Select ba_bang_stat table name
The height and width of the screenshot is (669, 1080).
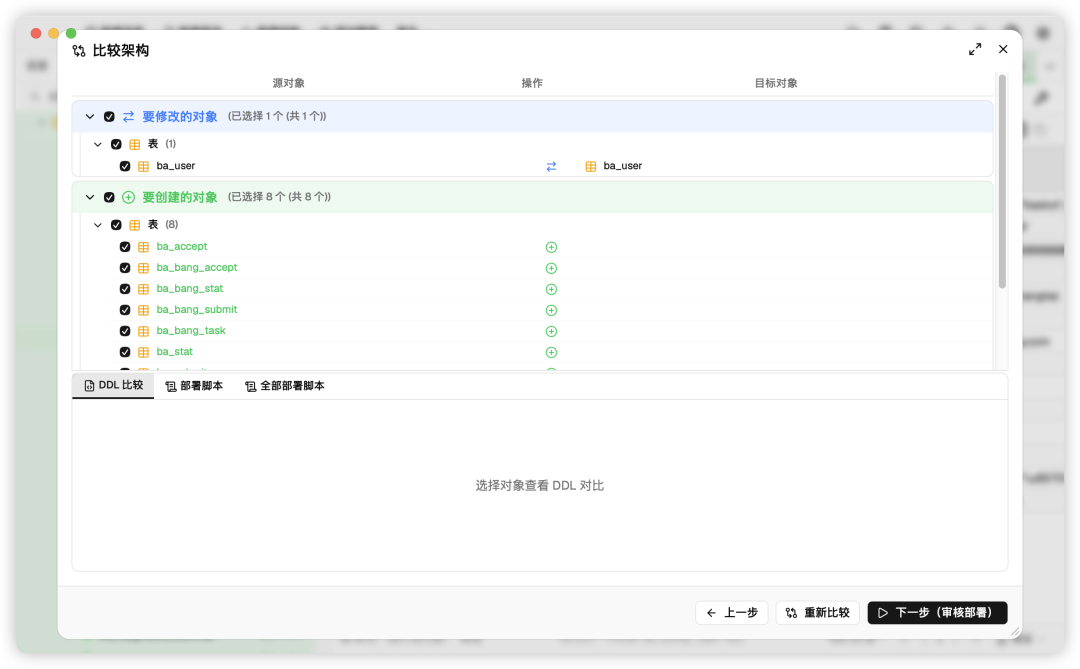click(x=190, y=288)
